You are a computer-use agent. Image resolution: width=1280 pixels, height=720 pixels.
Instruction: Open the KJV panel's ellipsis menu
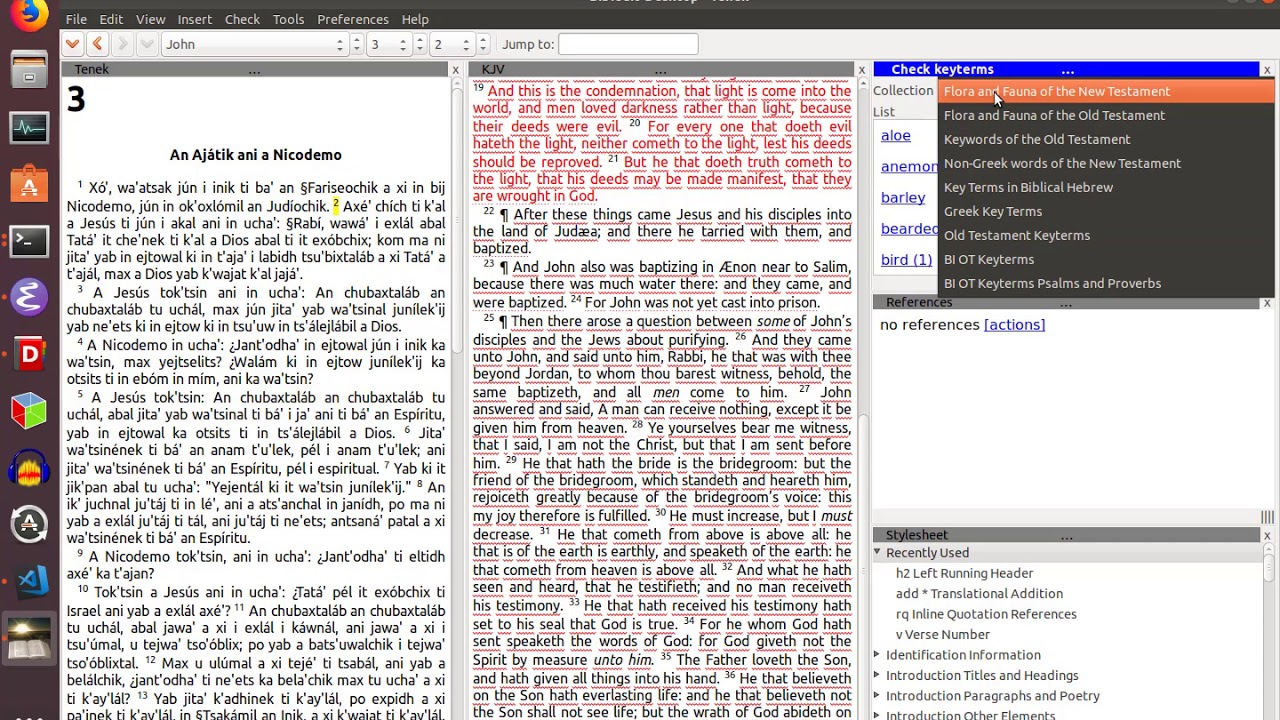pos(660,70)
